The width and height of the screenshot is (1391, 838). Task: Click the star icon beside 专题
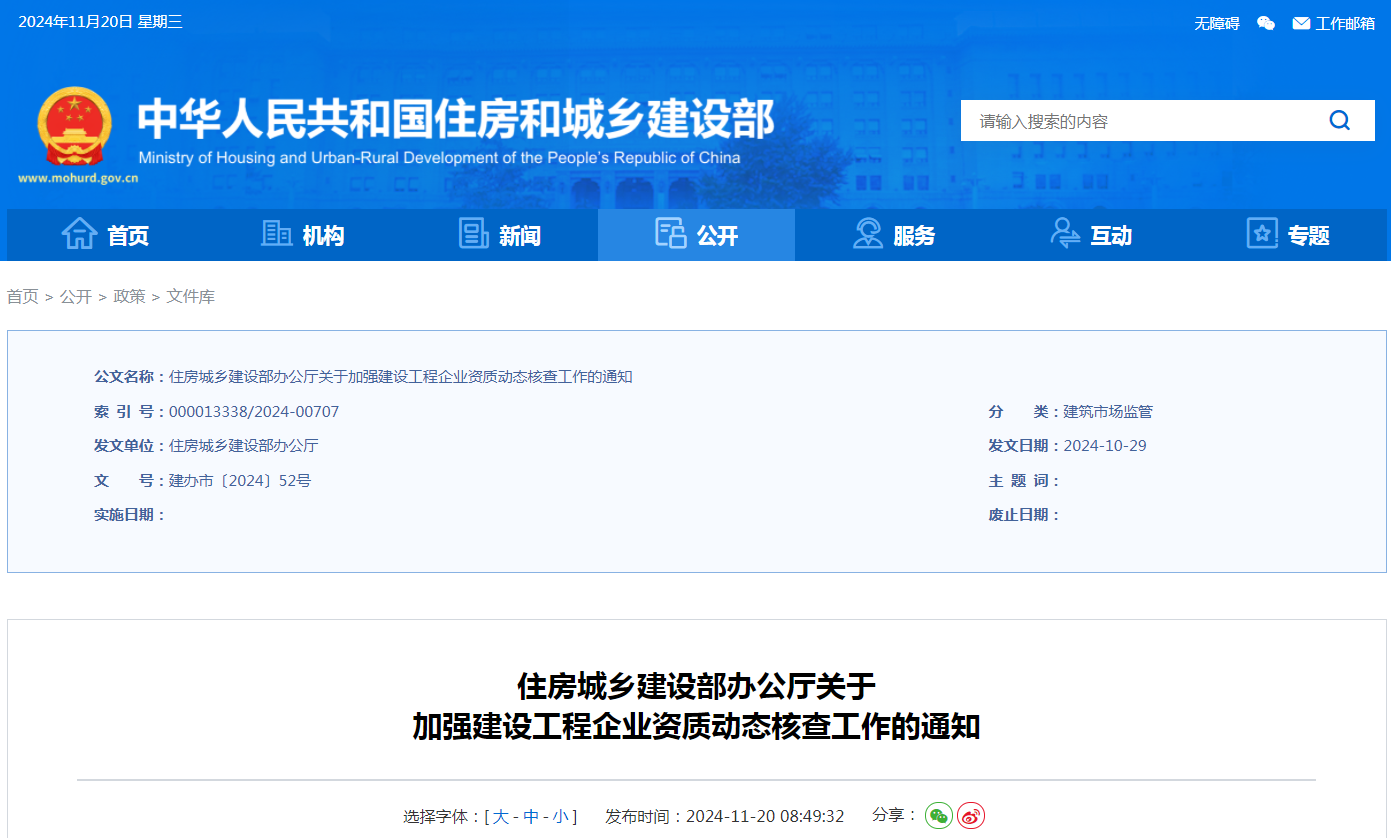click(1261, 233)
